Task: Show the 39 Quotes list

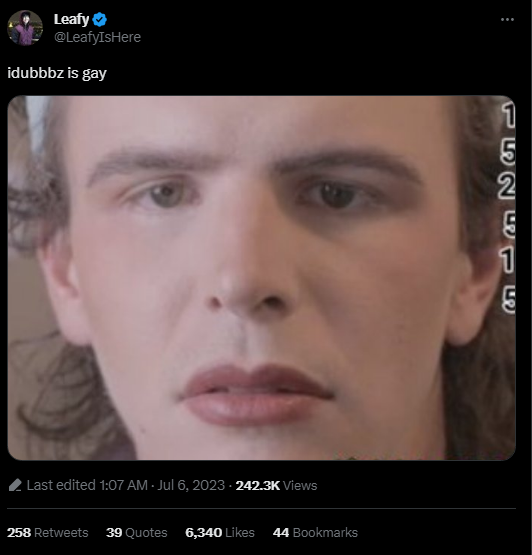Action: click(137, 533)
